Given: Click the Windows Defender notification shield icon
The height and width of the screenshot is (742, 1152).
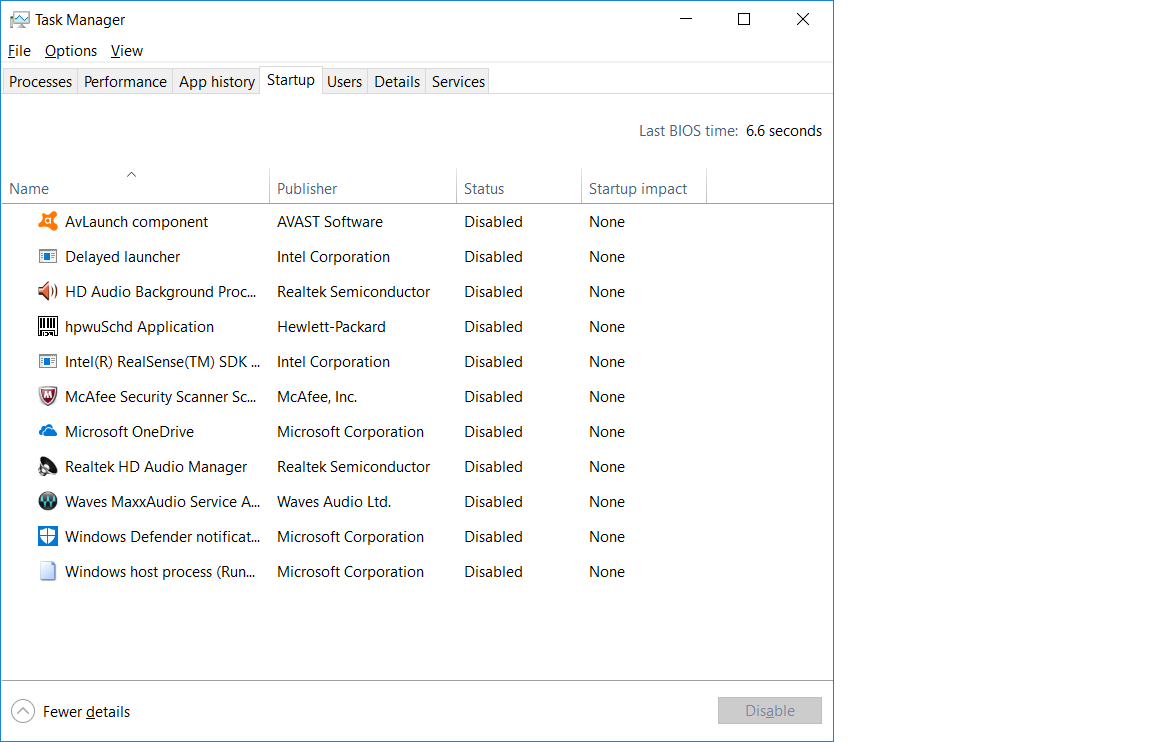Looking at the screenshot, I should click(48, 536).
